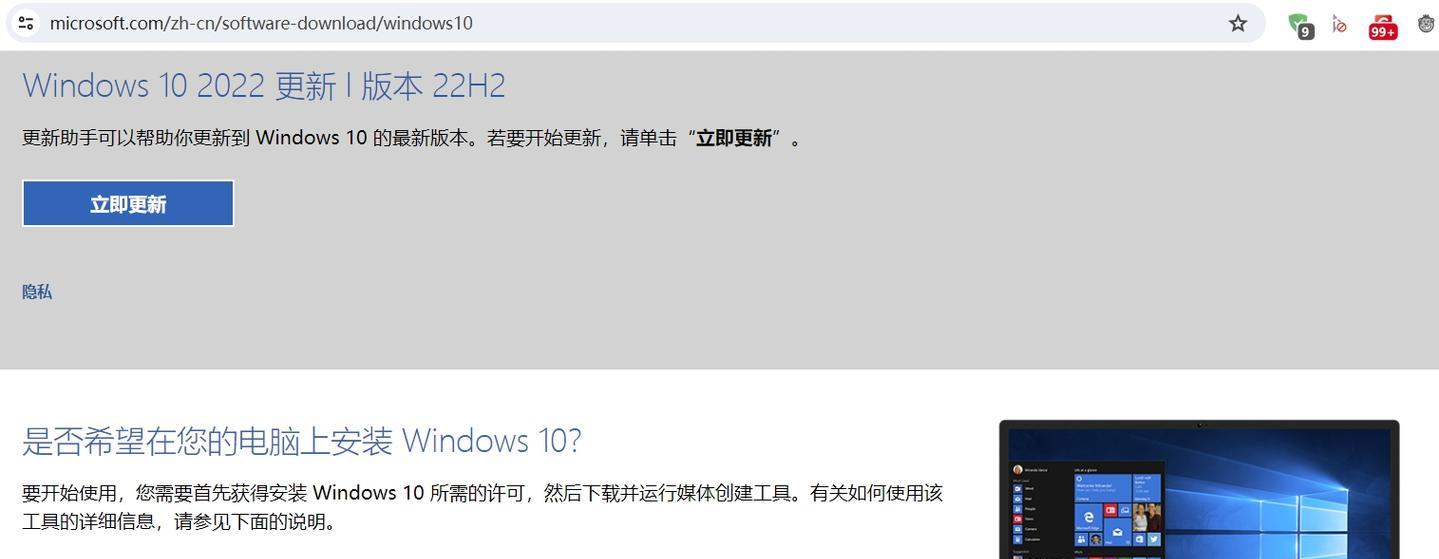Viewport: 1439px width, 559px height.
Task: Open the cursor-with-block-sign extension icon
Action: point(1340,24)
